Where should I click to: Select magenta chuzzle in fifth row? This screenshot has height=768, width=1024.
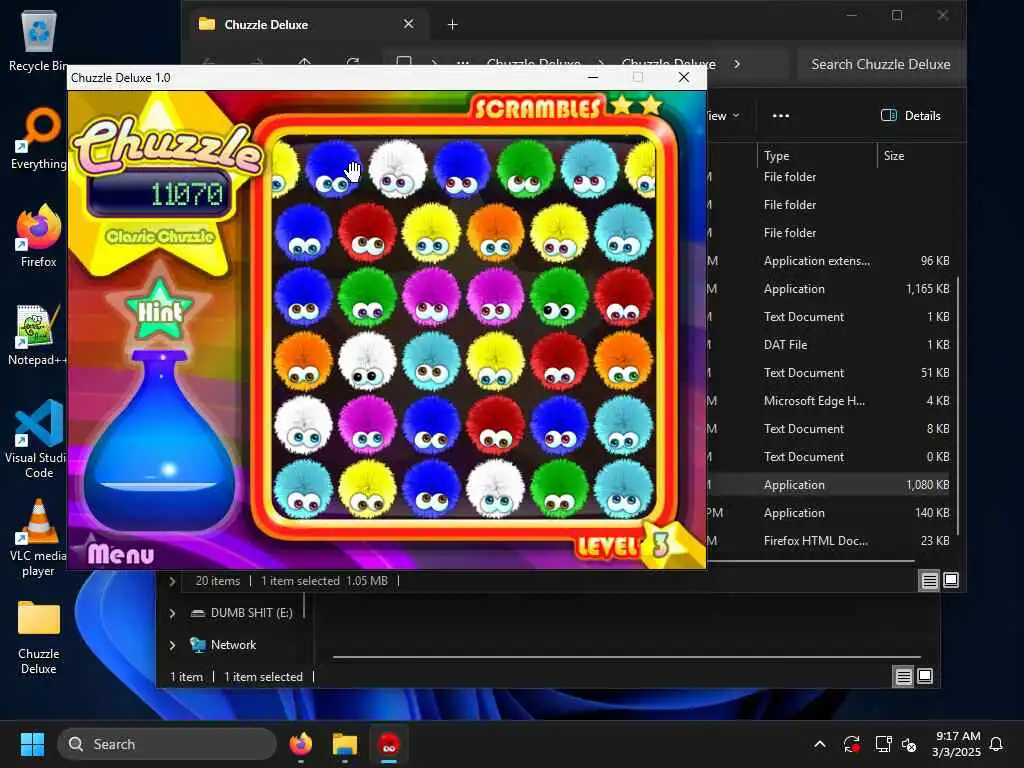tap(367, 425)
